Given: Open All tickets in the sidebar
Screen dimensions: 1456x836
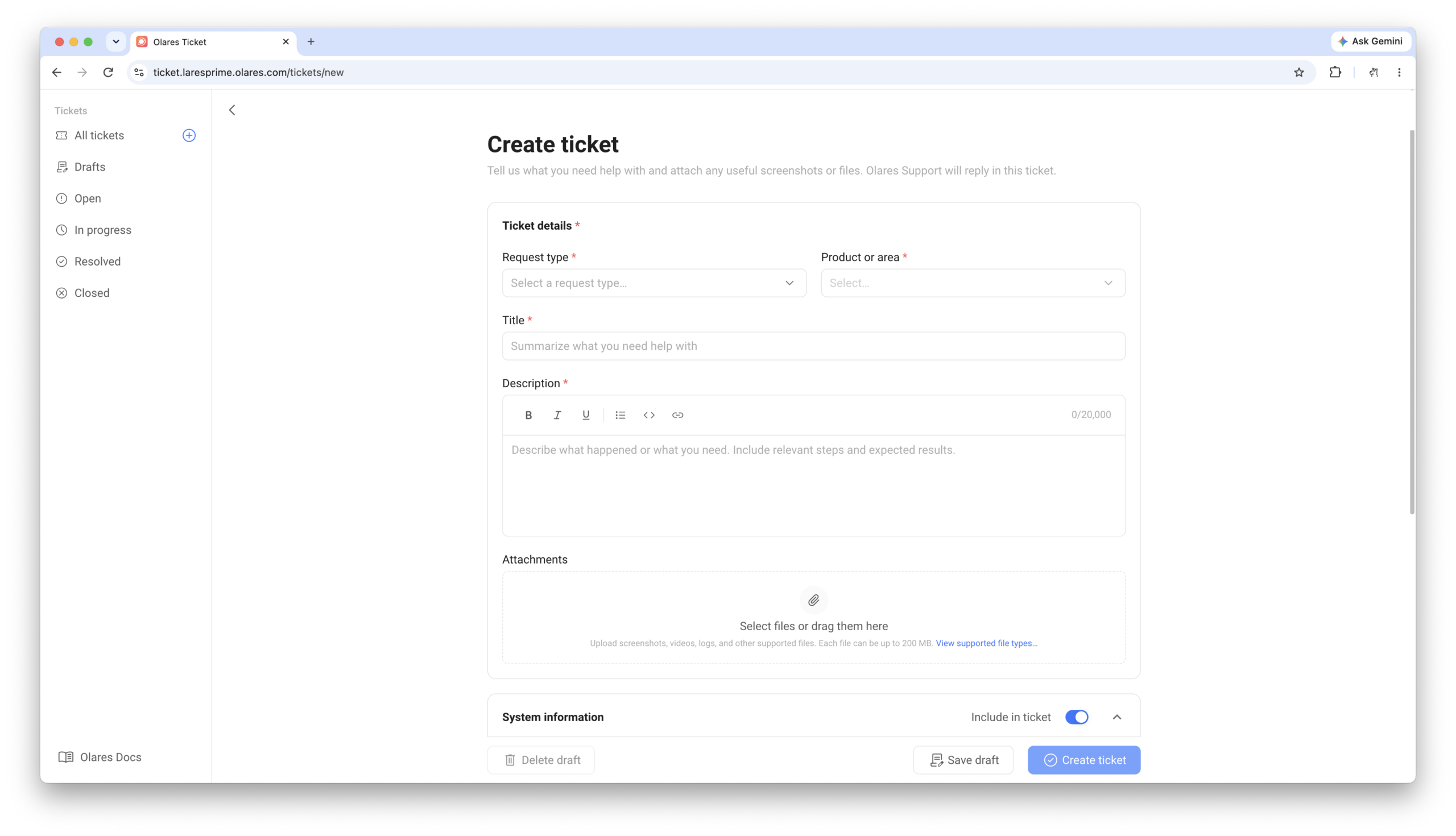Looking at the screenshot, I should 99,135.
